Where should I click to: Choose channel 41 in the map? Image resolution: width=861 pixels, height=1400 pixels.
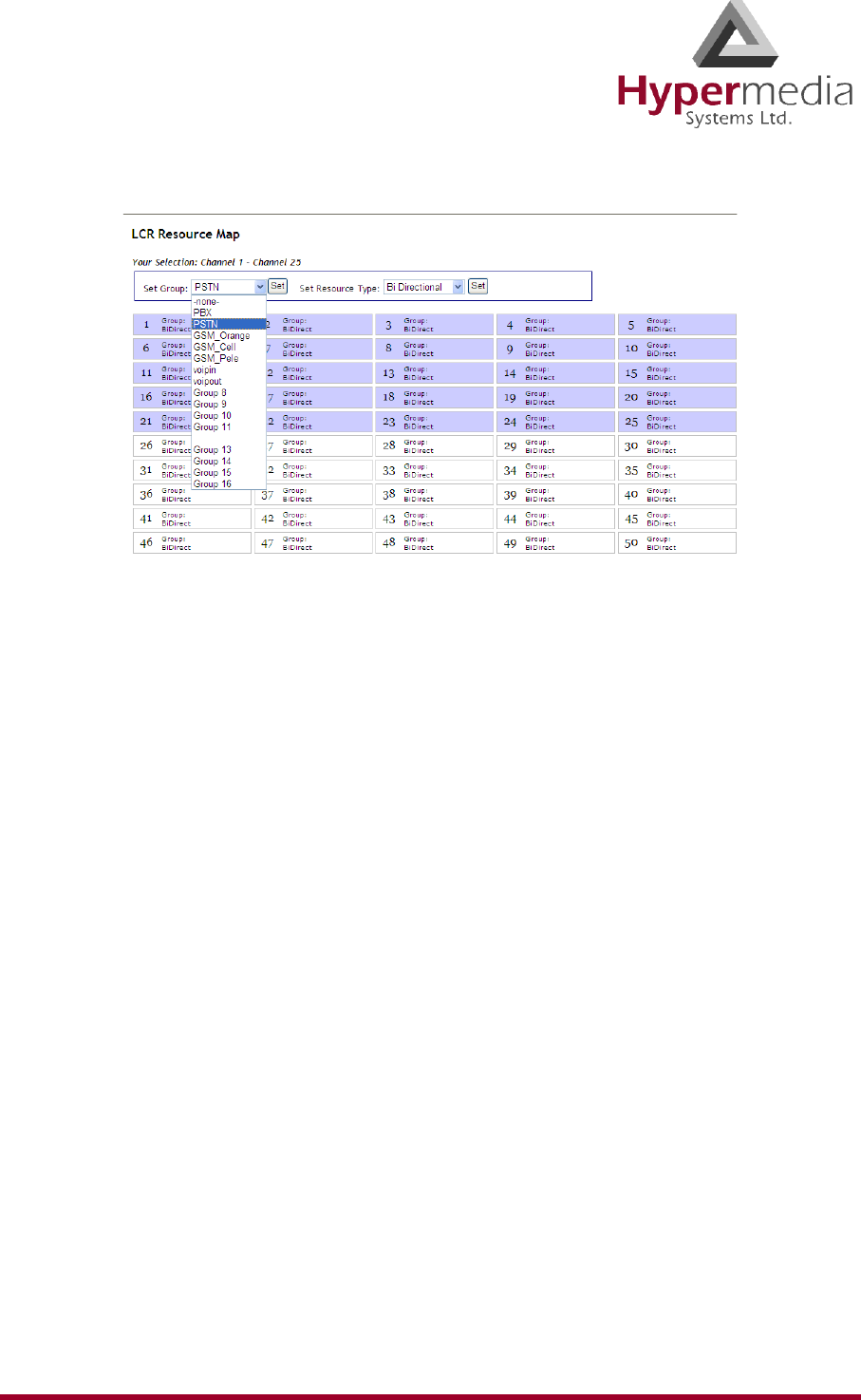(192, 519)
